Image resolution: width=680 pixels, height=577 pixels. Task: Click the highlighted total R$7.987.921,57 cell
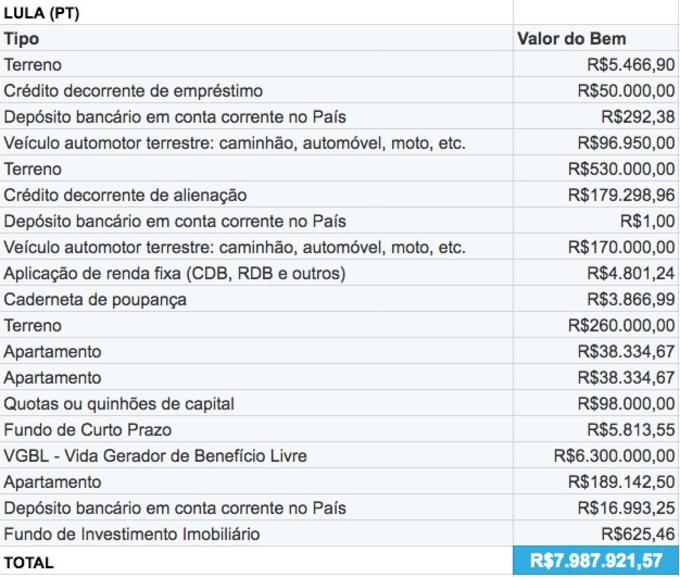click(596, 562)
